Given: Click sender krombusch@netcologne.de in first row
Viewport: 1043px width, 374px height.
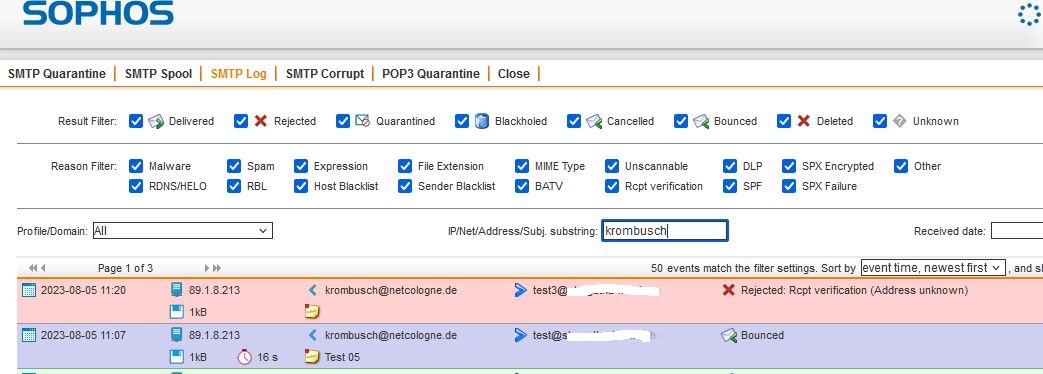Looking at the screenshot, I should (391, 290).
